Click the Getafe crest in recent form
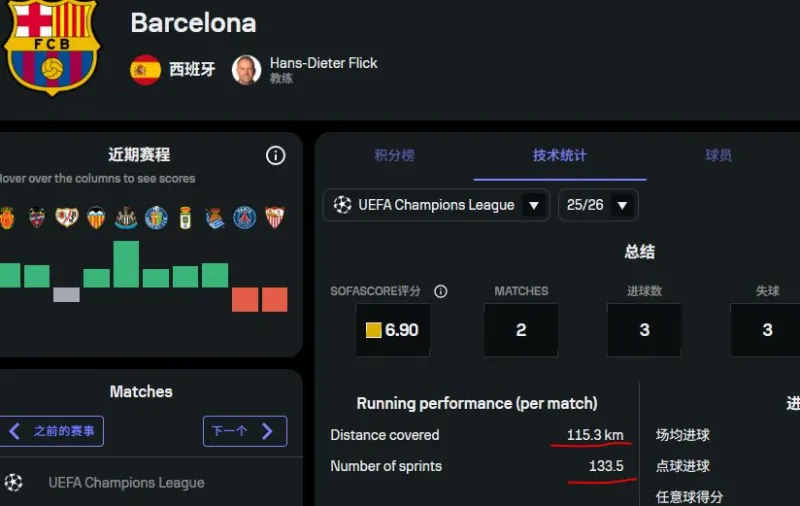The image size is (800, 506). (x=156, y=217)
